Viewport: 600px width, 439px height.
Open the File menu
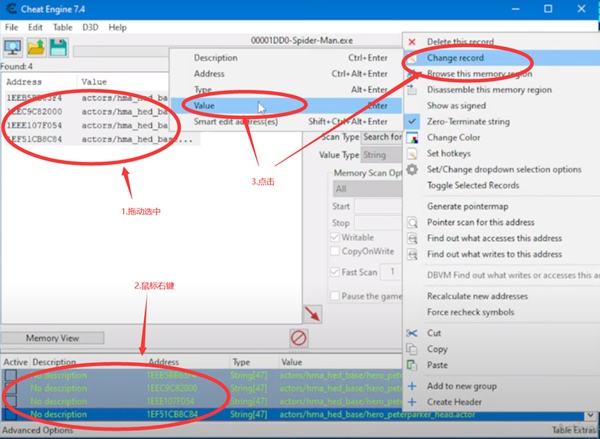click(x=11, y=27)
